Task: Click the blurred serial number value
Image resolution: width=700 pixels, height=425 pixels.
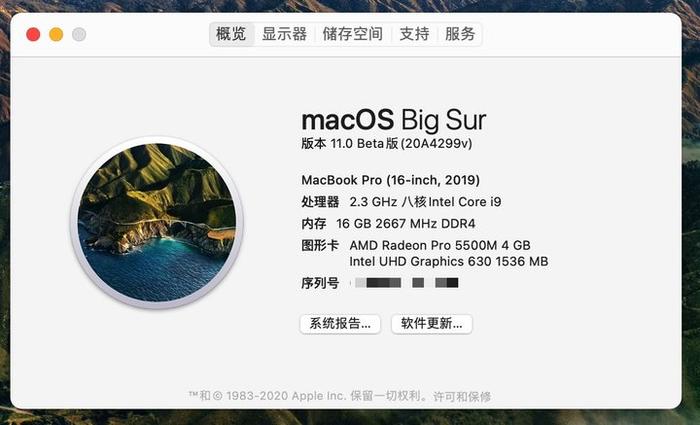Action: 407,283
